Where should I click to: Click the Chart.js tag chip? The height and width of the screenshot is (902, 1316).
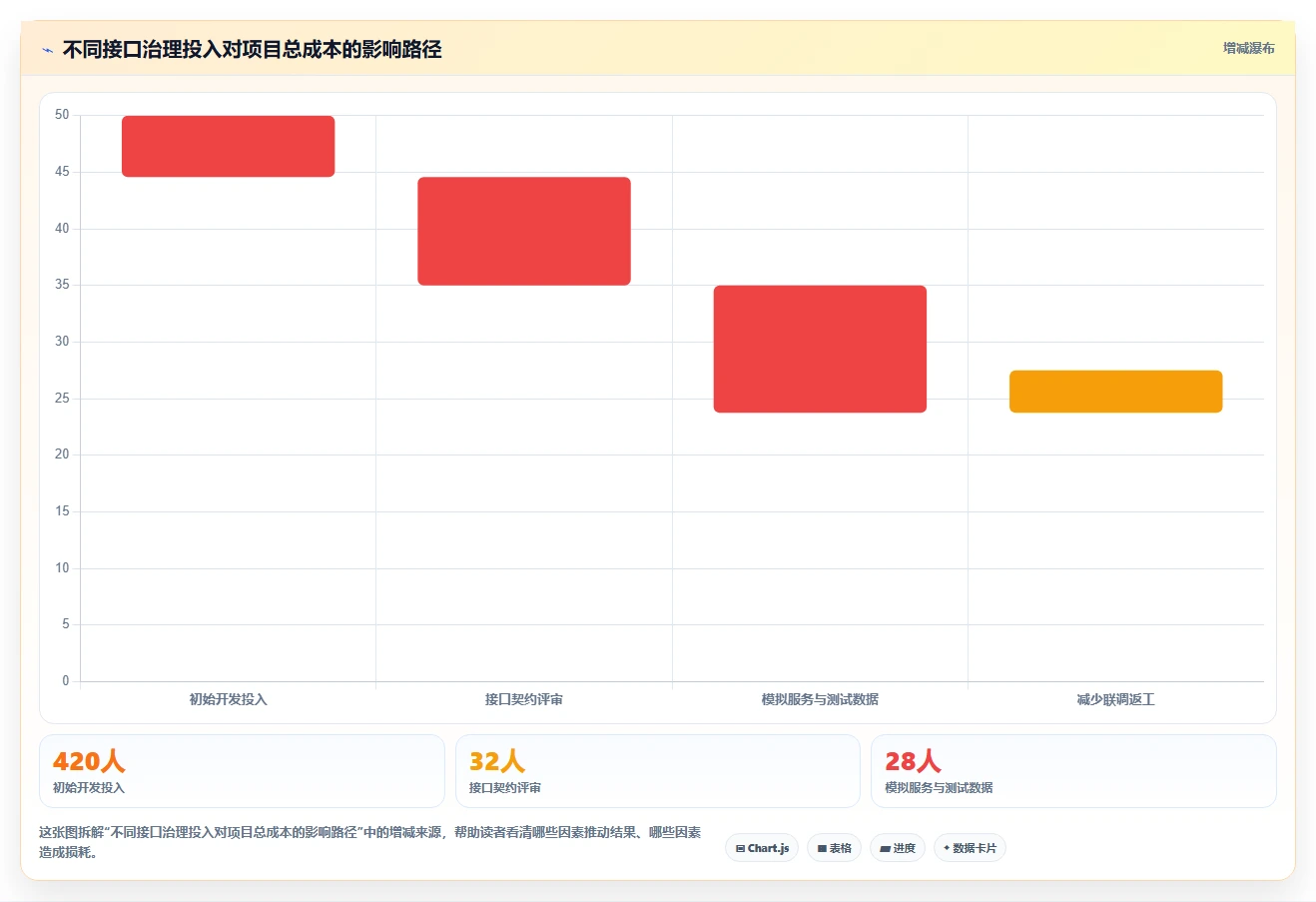pyautogui.click(x=762, y=848)
